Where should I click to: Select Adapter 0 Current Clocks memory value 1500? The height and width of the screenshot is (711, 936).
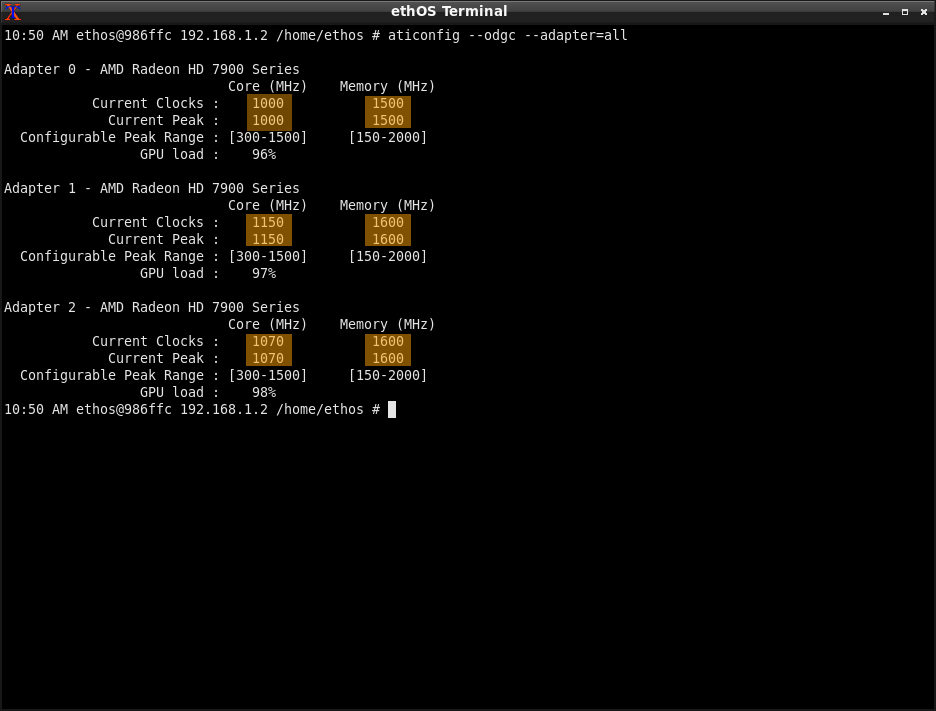(x=388, y=103)
